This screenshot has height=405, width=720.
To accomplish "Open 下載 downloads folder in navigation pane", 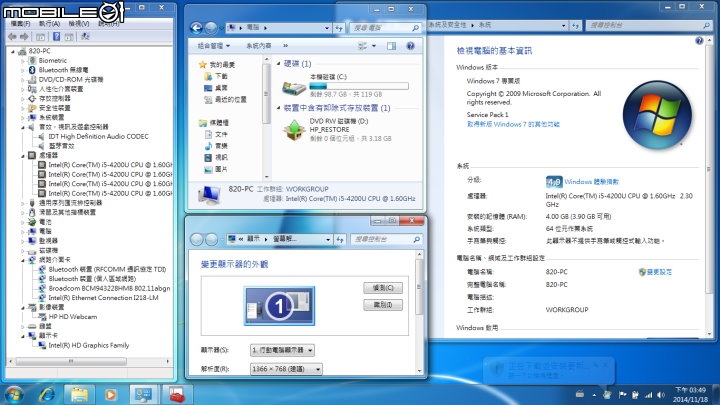I will 221,76.
